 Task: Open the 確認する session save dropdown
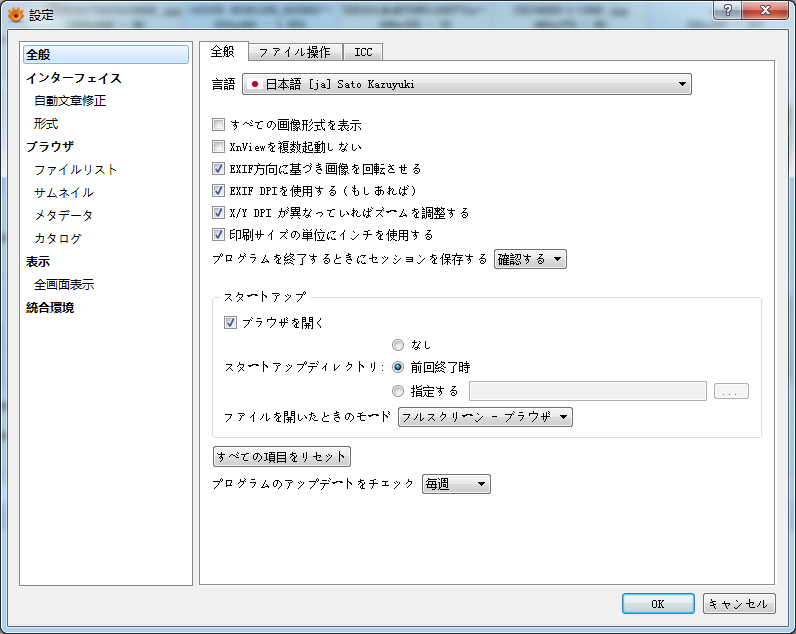point(530,259)
